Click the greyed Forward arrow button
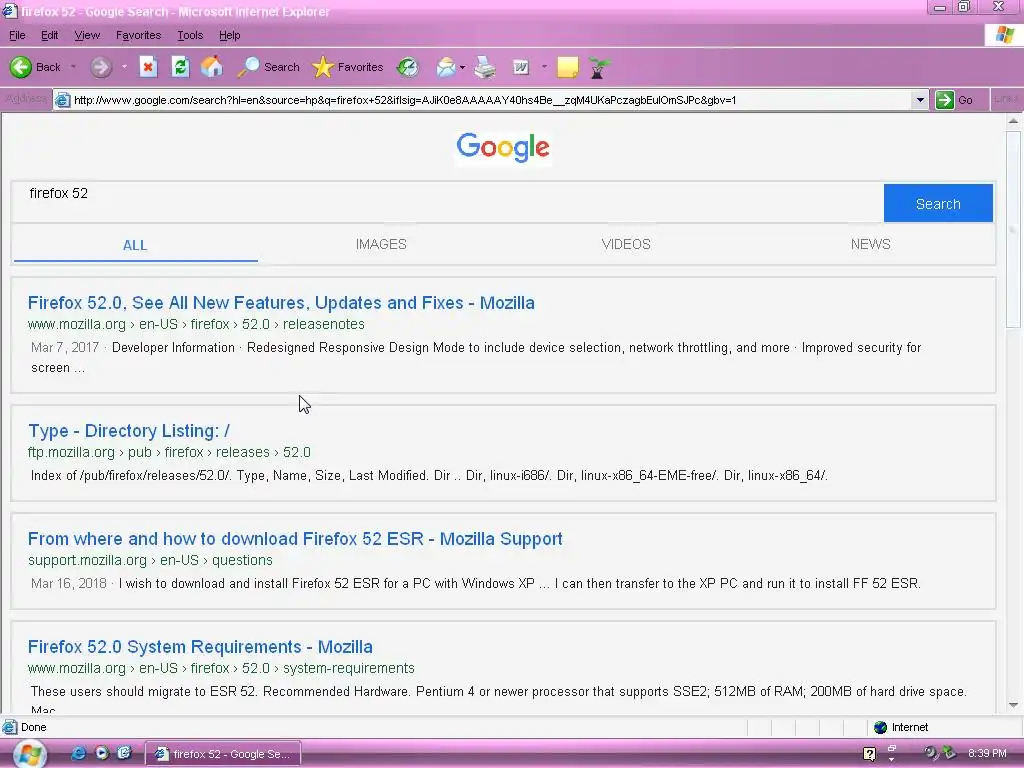Viewport: 1024px width, 768px height. coord(101,67)
